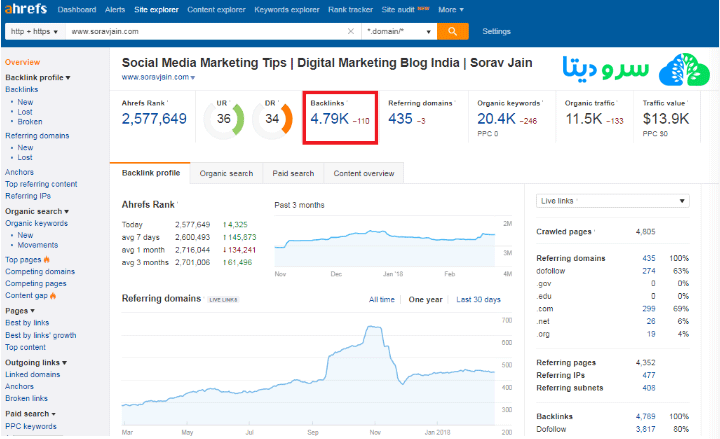Screen dimensions: 720x439
Task: Select the All time chart range
Action: (381, 299)
